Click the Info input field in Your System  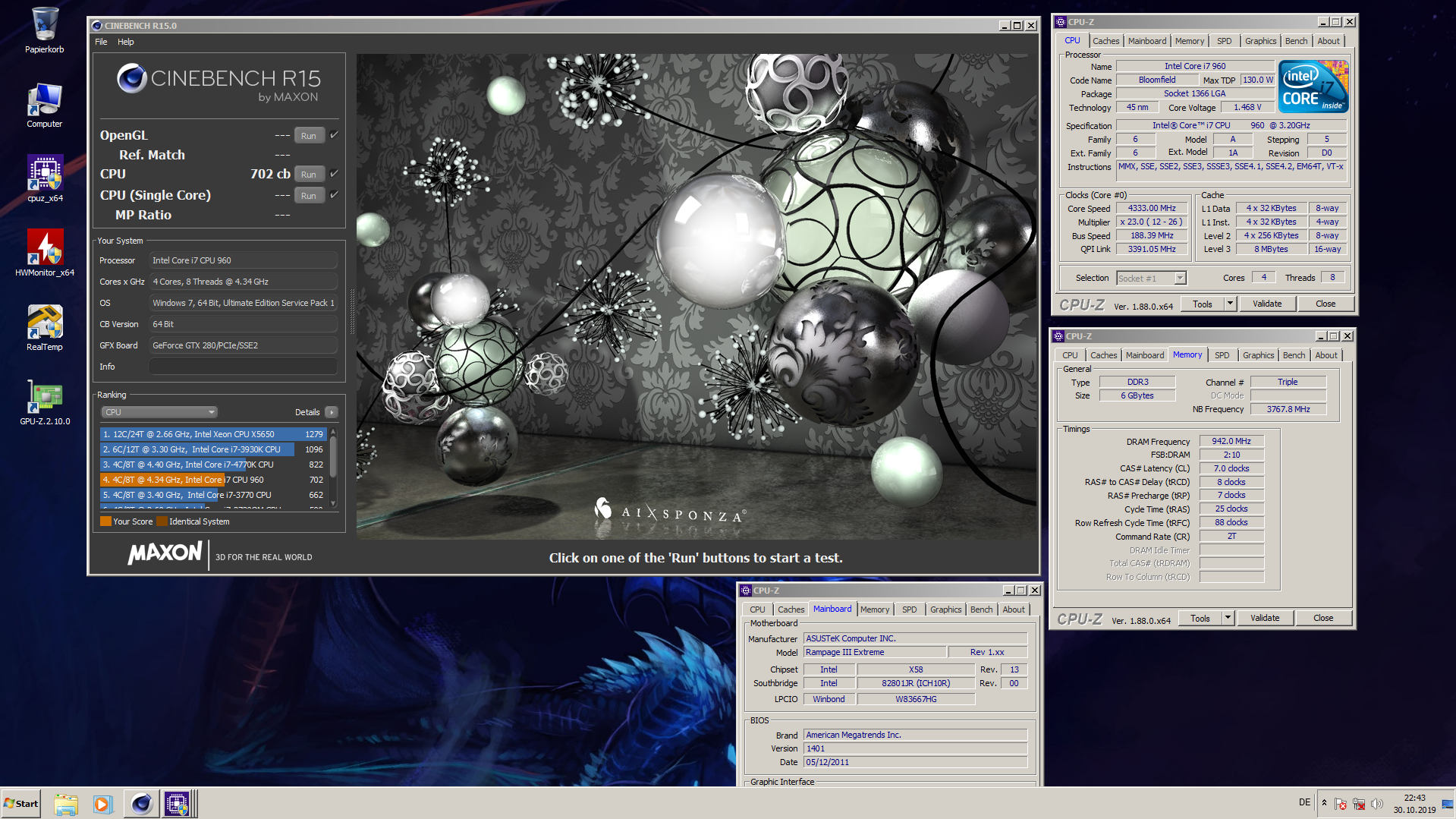tap(244, 367)
